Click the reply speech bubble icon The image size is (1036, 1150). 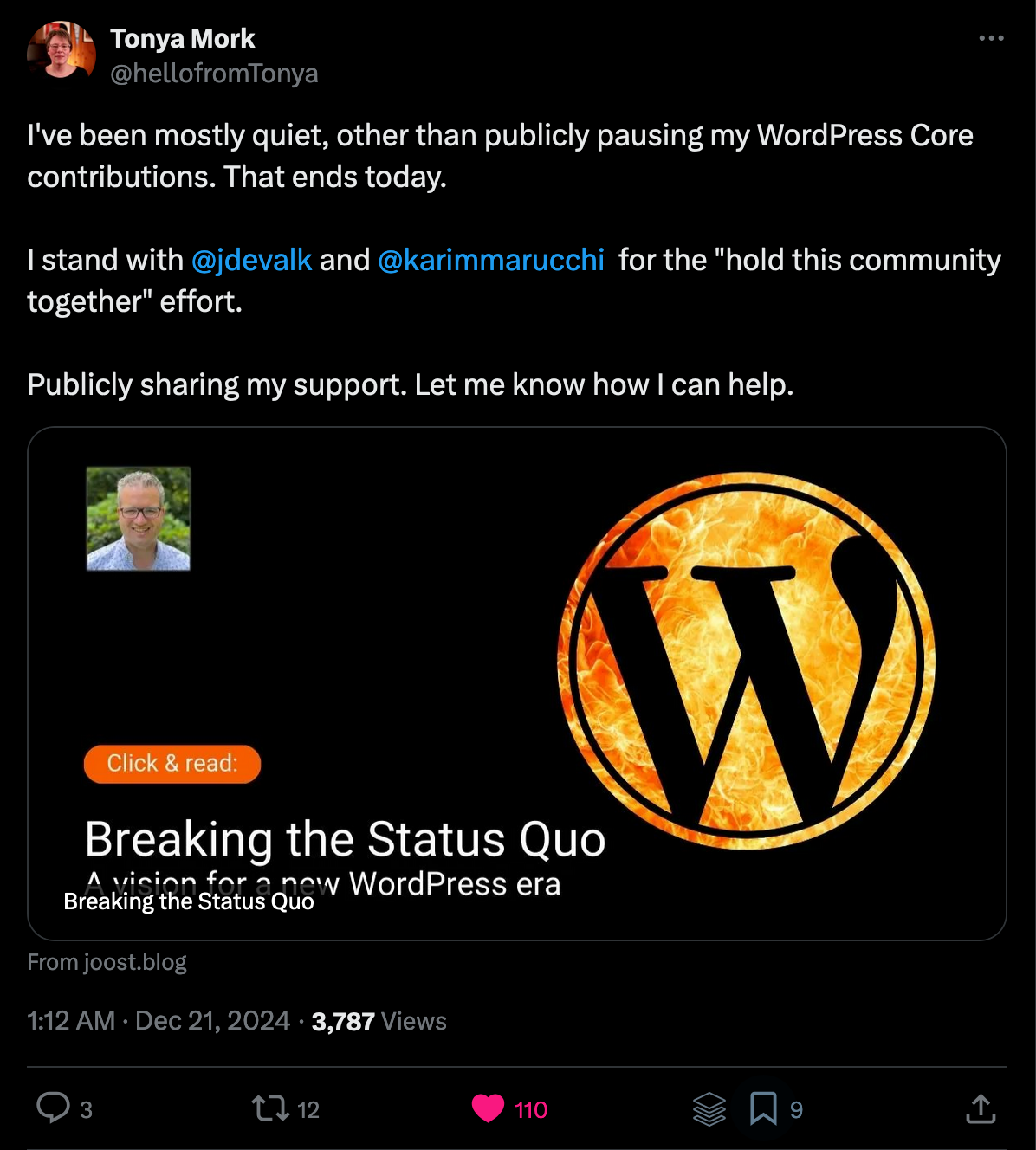(54, 1108)
